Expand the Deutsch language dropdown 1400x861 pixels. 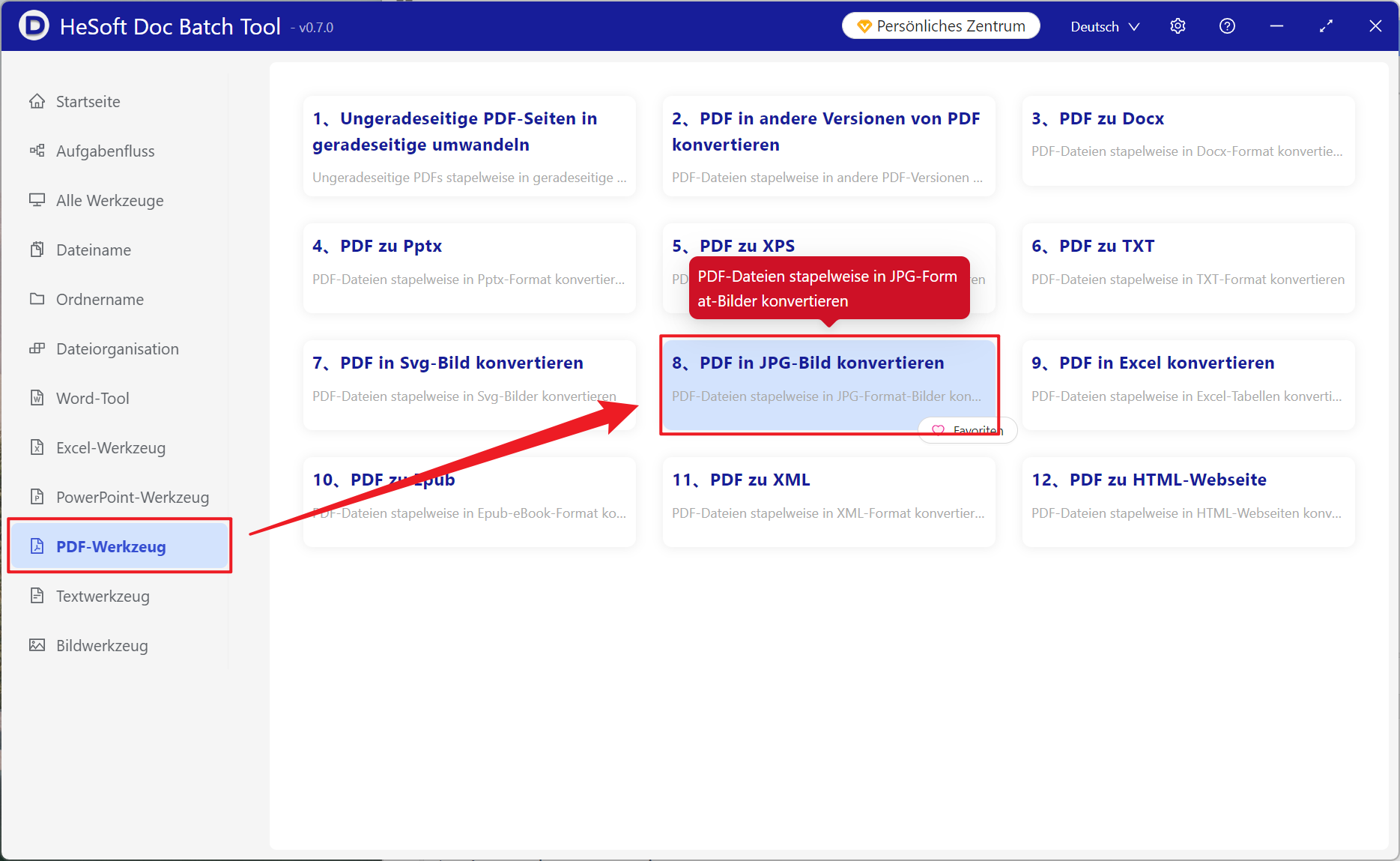(1105, 26)
